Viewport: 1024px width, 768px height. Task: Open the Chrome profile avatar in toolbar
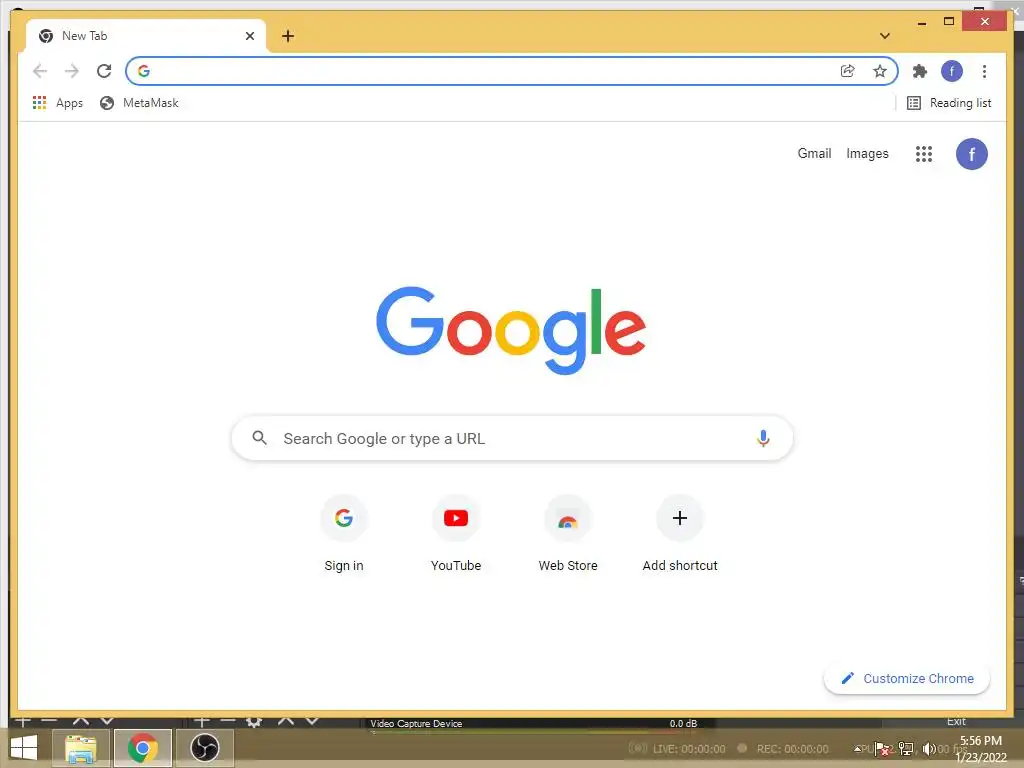point(952,71)
